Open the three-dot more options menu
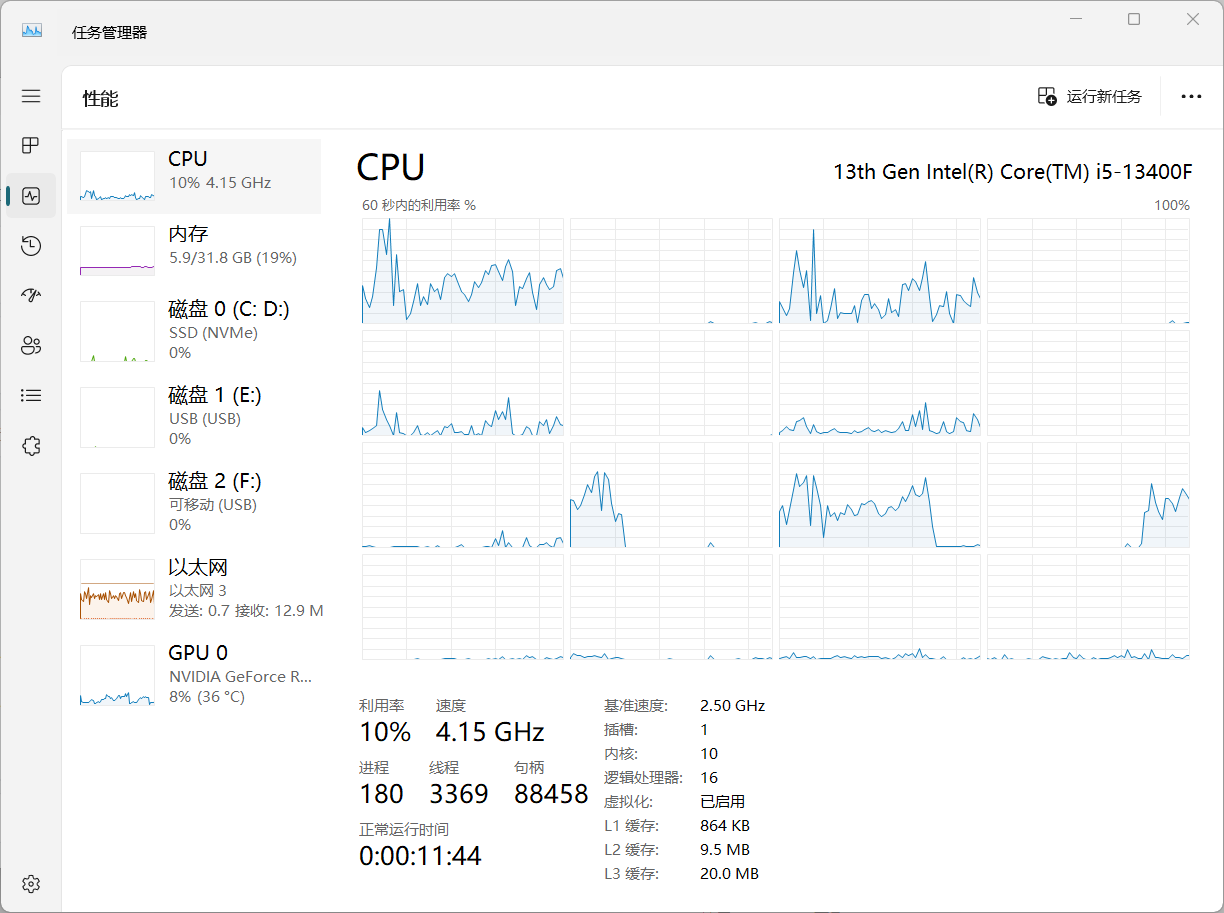 1191,97
